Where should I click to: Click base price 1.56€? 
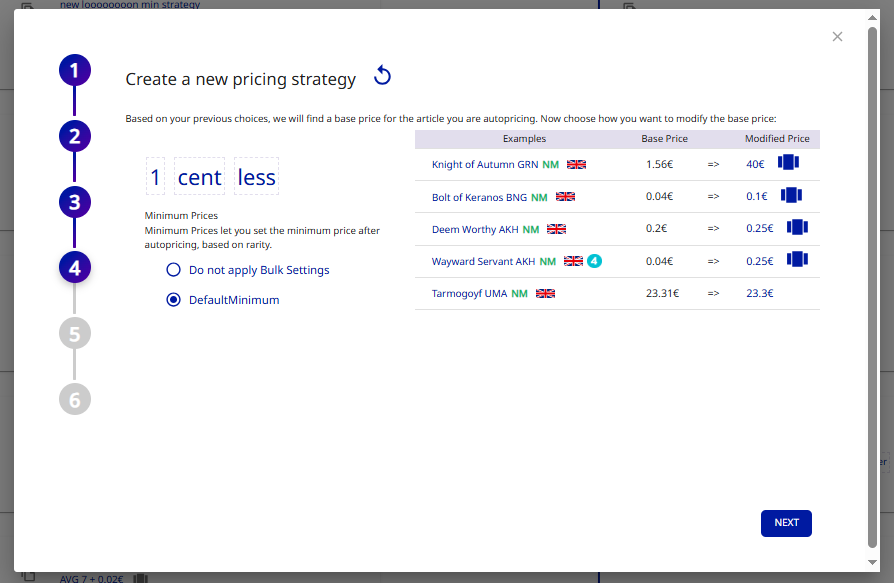(x=659, y=164)
